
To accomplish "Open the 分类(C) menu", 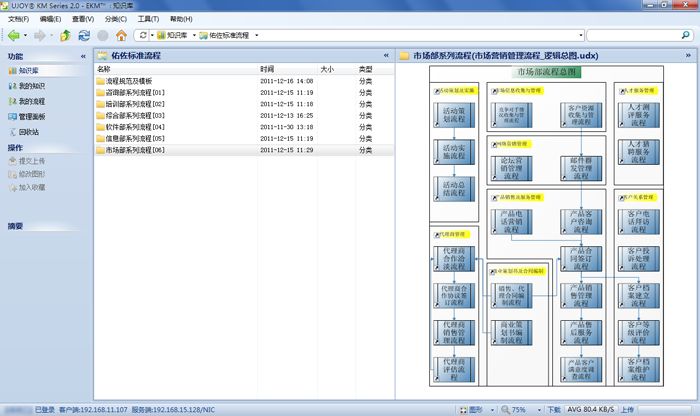I will point(116,19).
